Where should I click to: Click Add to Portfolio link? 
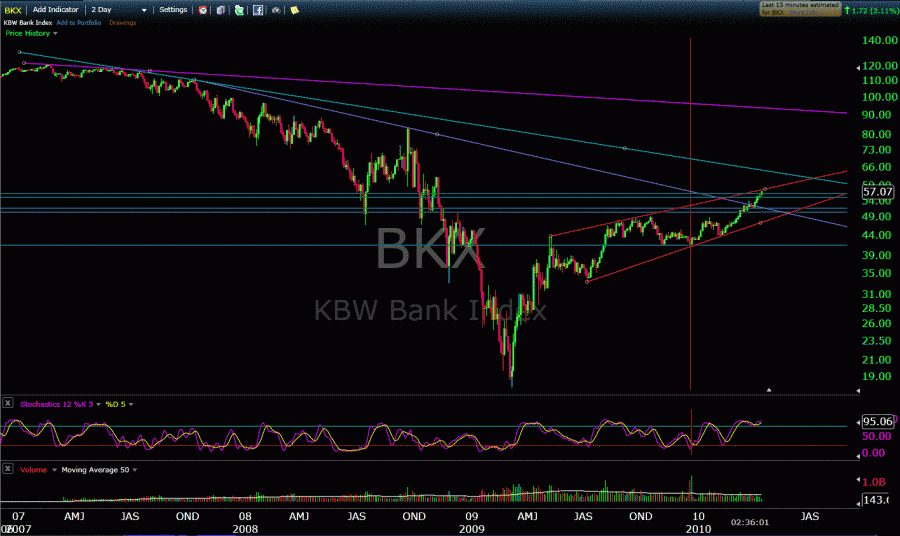[79, 23]
